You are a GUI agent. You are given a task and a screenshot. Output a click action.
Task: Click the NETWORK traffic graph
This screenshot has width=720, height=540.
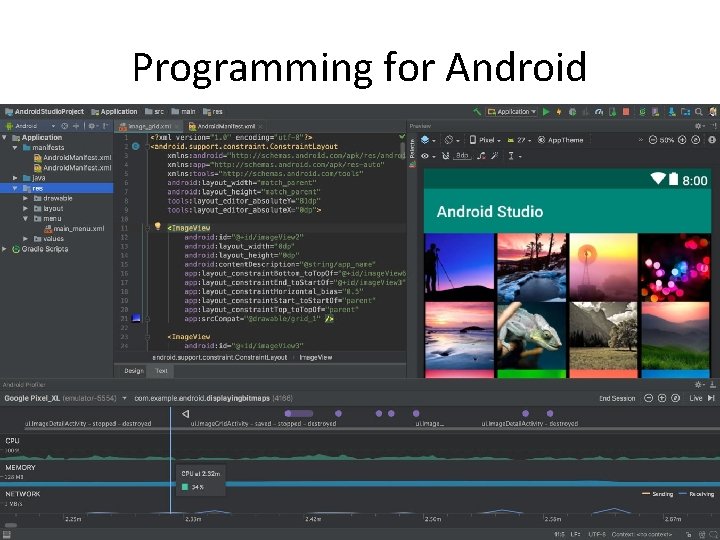[360, 502]
